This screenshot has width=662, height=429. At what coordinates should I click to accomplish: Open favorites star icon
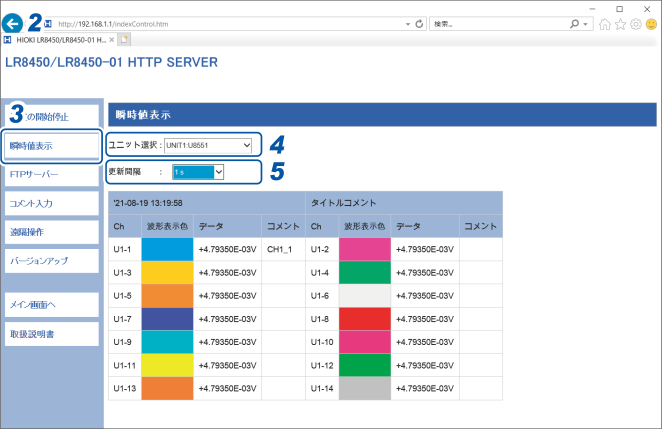(620, 24)
